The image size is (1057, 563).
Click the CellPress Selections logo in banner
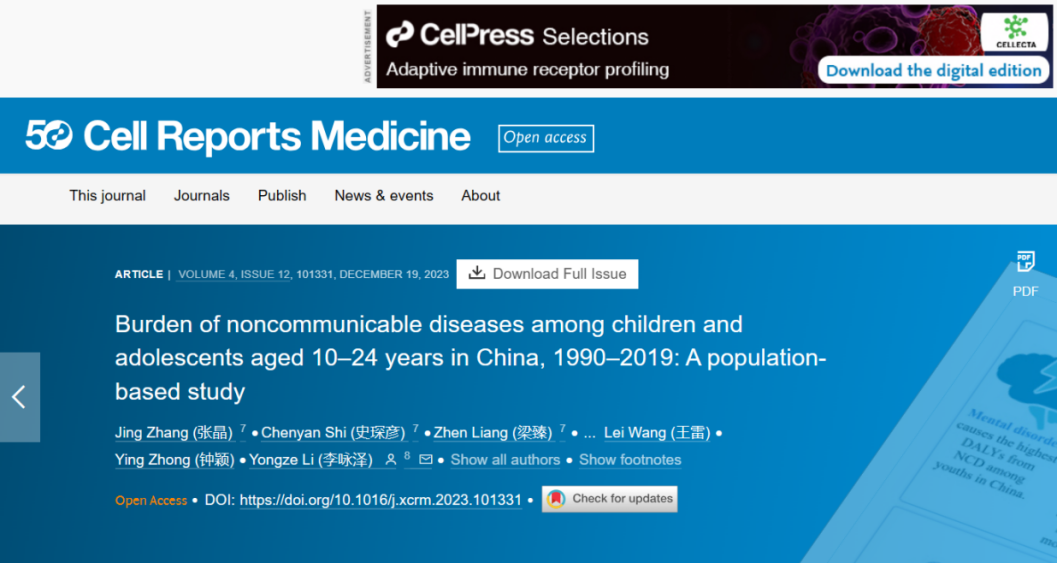click(x=518, y=36)
